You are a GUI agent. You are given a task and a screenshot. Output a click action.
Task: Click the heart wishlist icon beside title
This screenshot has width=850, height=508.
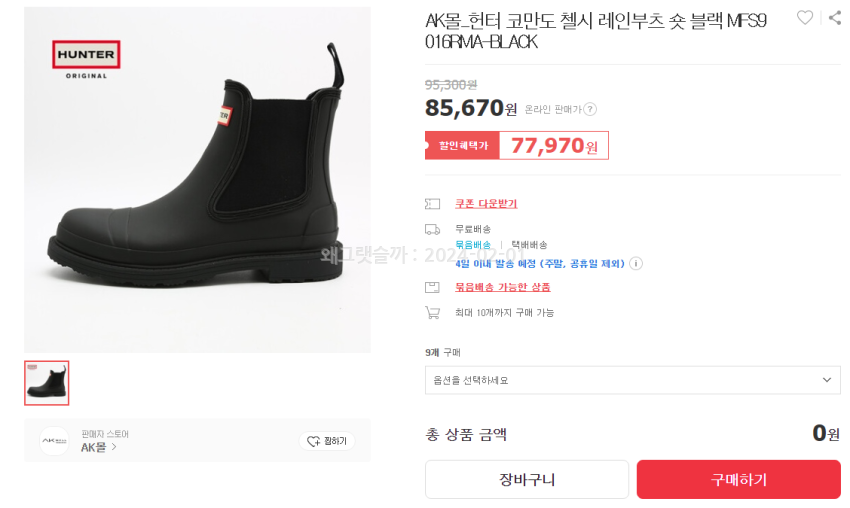click(804, 17)
